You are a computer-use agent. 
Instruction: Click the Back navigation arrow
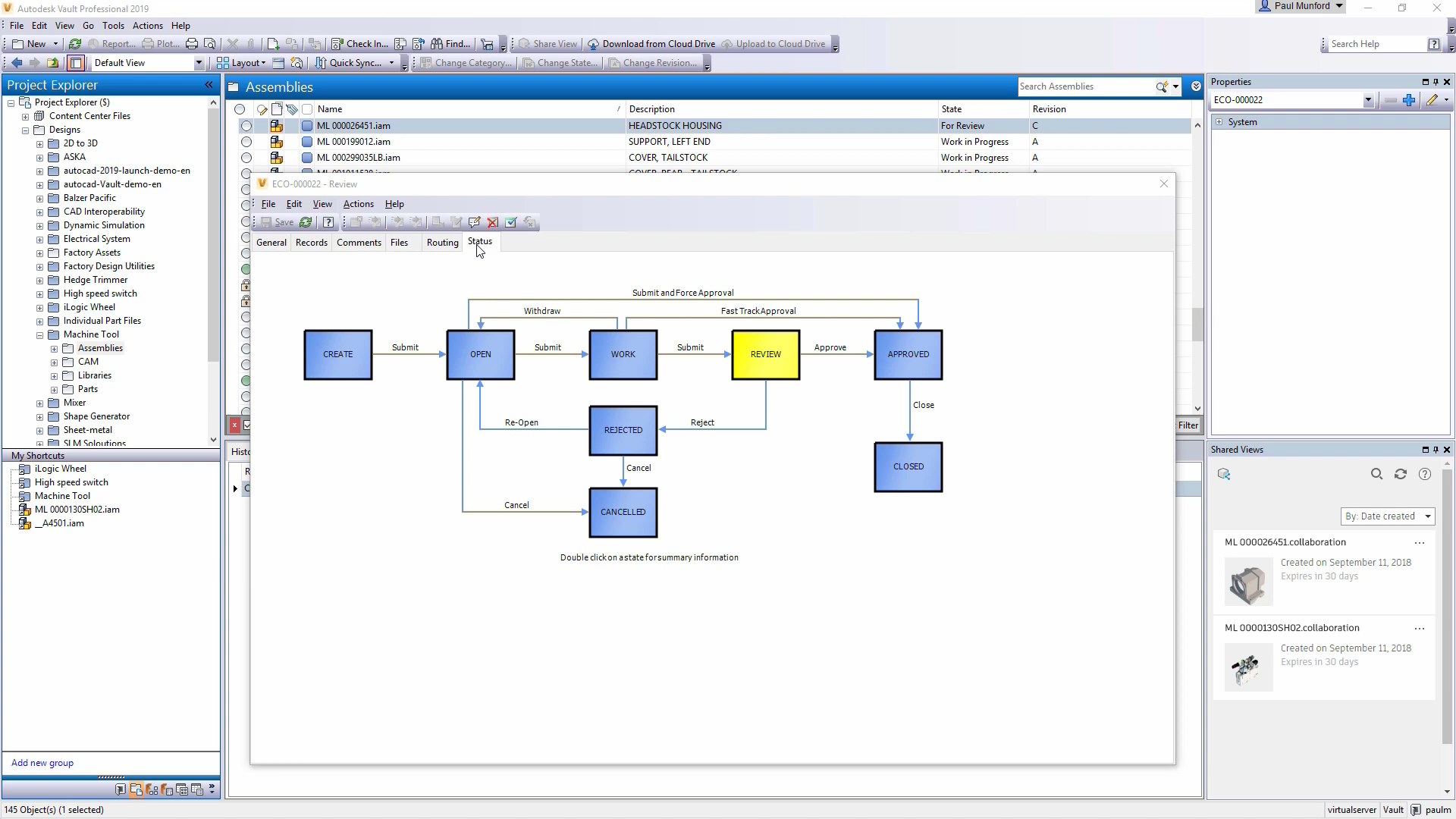pyautogui.click(x=17, y=63)
